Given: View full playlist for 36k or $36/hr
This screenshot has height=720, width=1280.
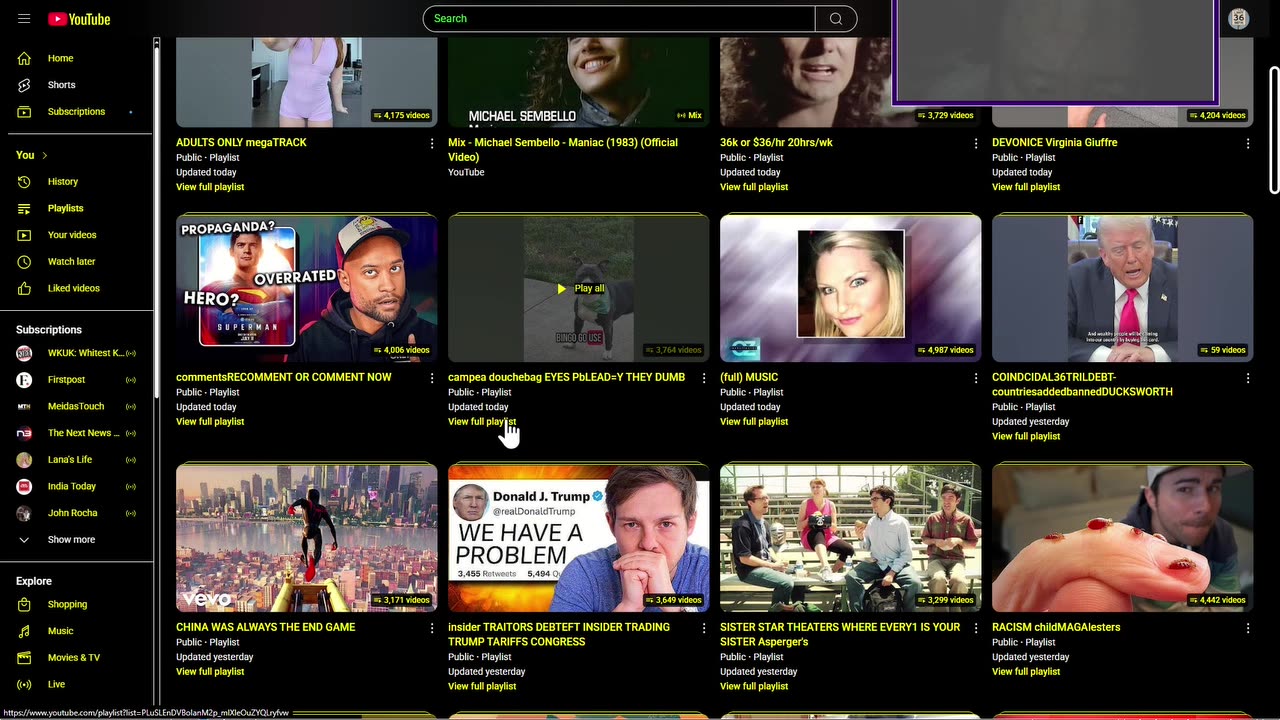Looking at the screenshot, I should tap(754, 187).
